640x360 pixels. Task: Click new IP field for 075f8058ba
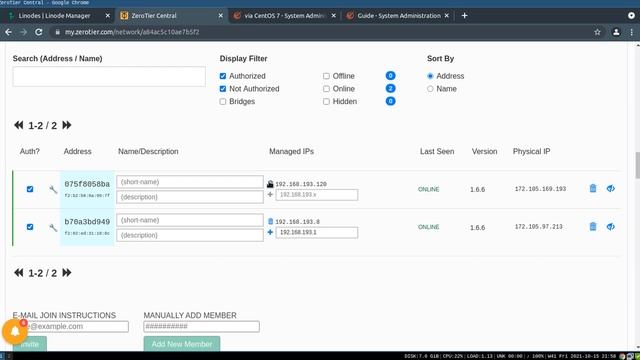coord(317,195)
